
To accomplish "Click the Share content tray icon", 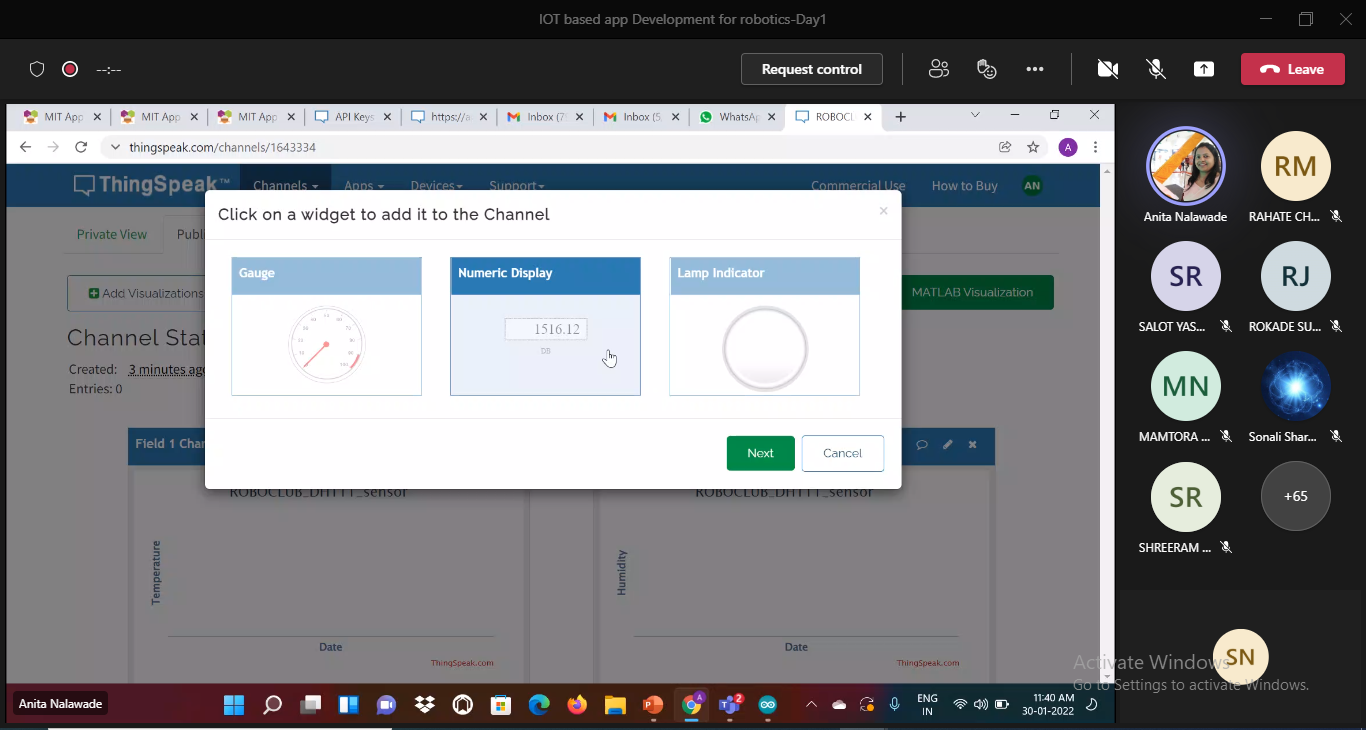I will (x=1204, y=69).
